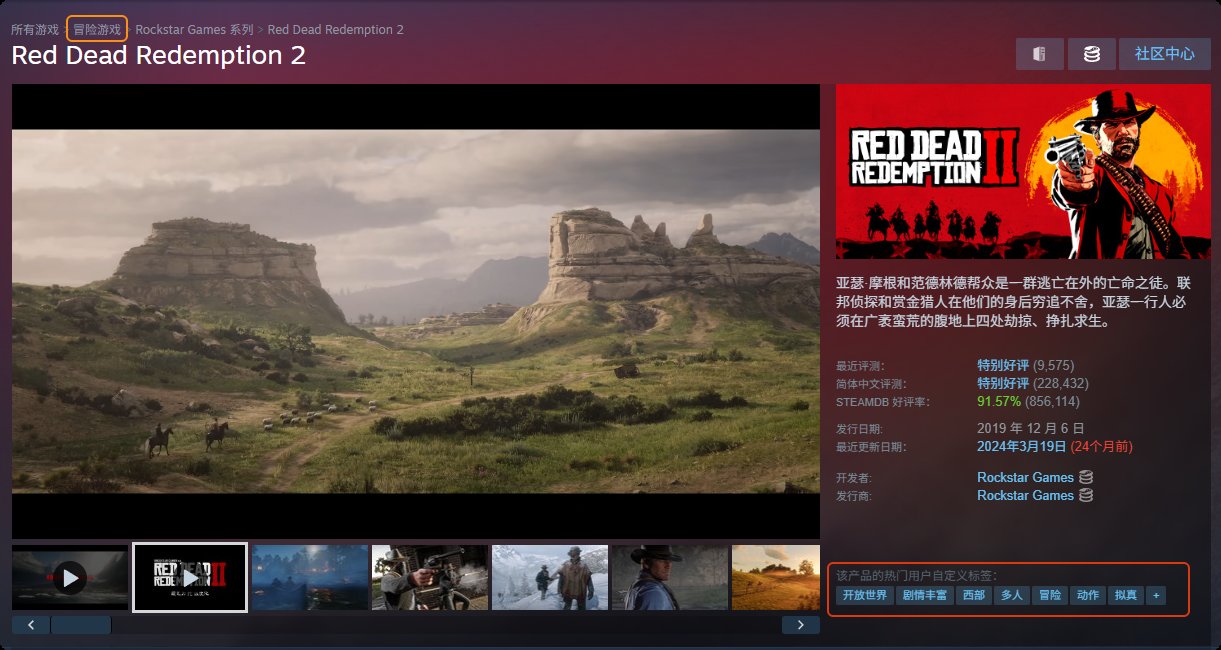
Task: Select the 开放世界 tag
Action: point(864,595)
